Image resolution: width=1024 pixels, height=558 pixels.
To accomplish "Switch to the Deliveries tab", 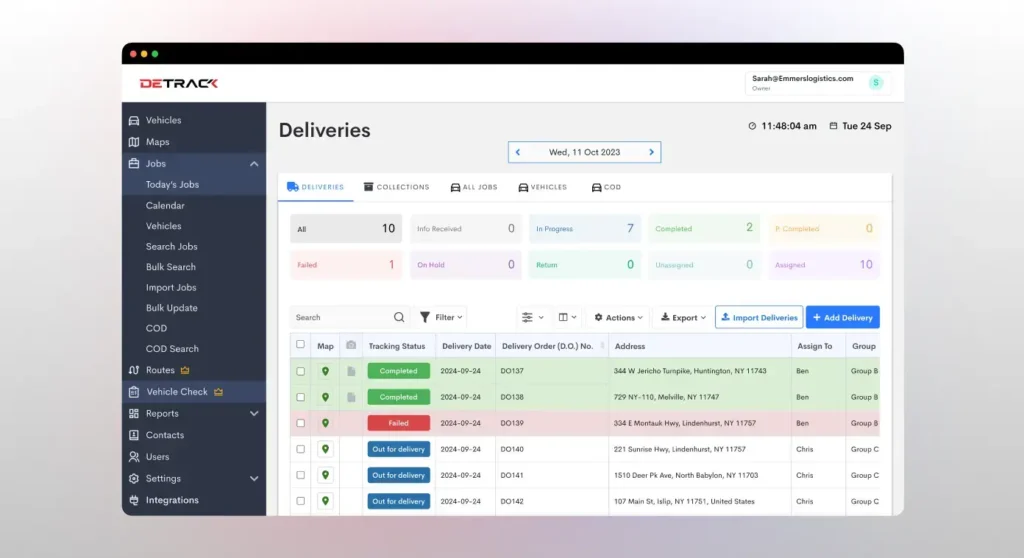I will pos(315,188).
